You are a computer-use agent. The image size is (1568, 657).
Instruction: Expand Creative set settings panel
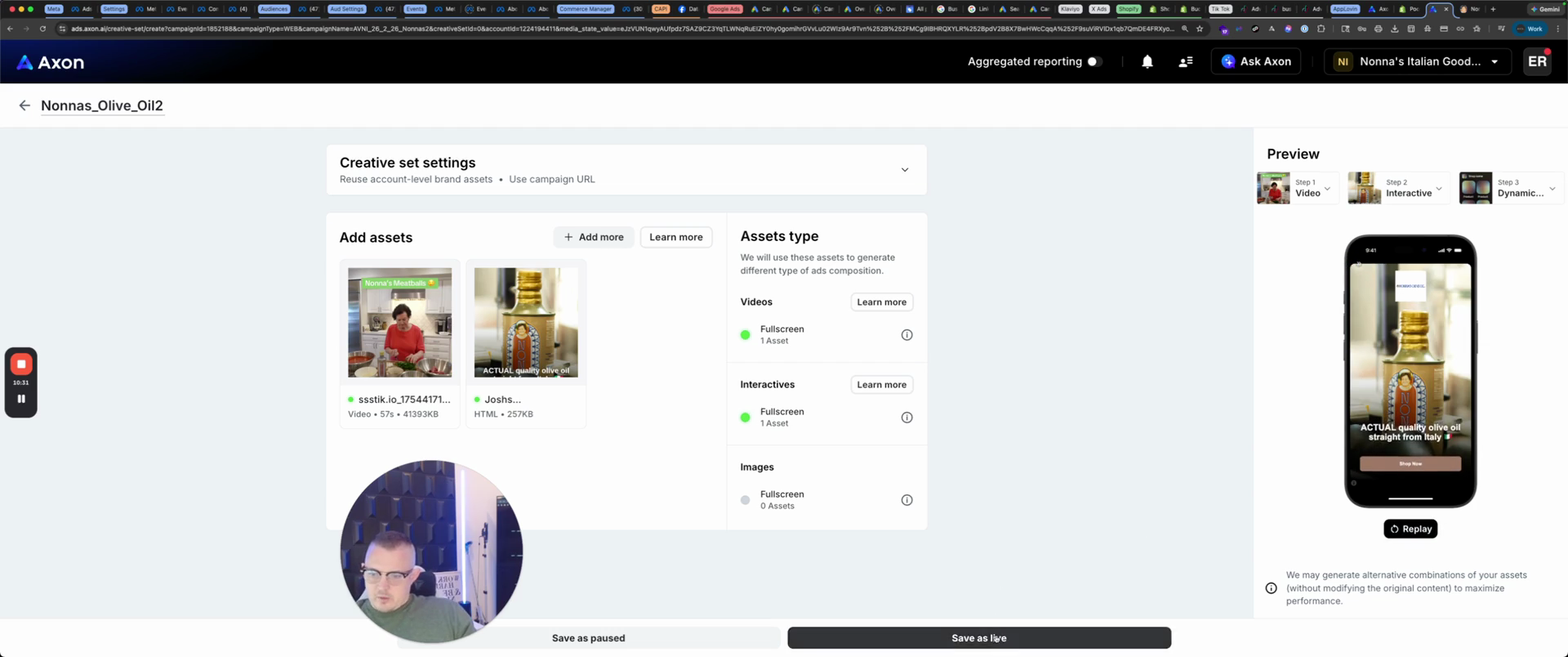[x=904, y=170]
